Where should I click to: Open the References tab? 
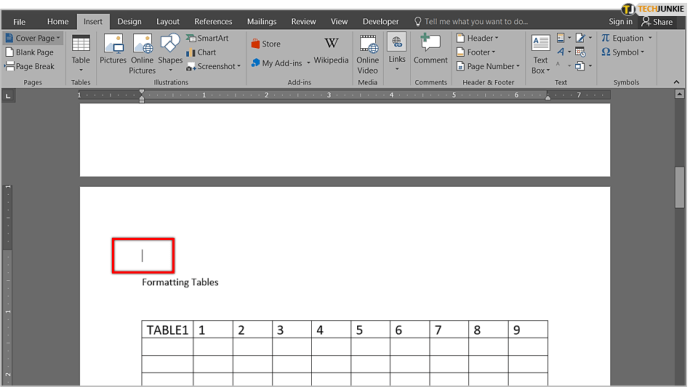[213, 22]
